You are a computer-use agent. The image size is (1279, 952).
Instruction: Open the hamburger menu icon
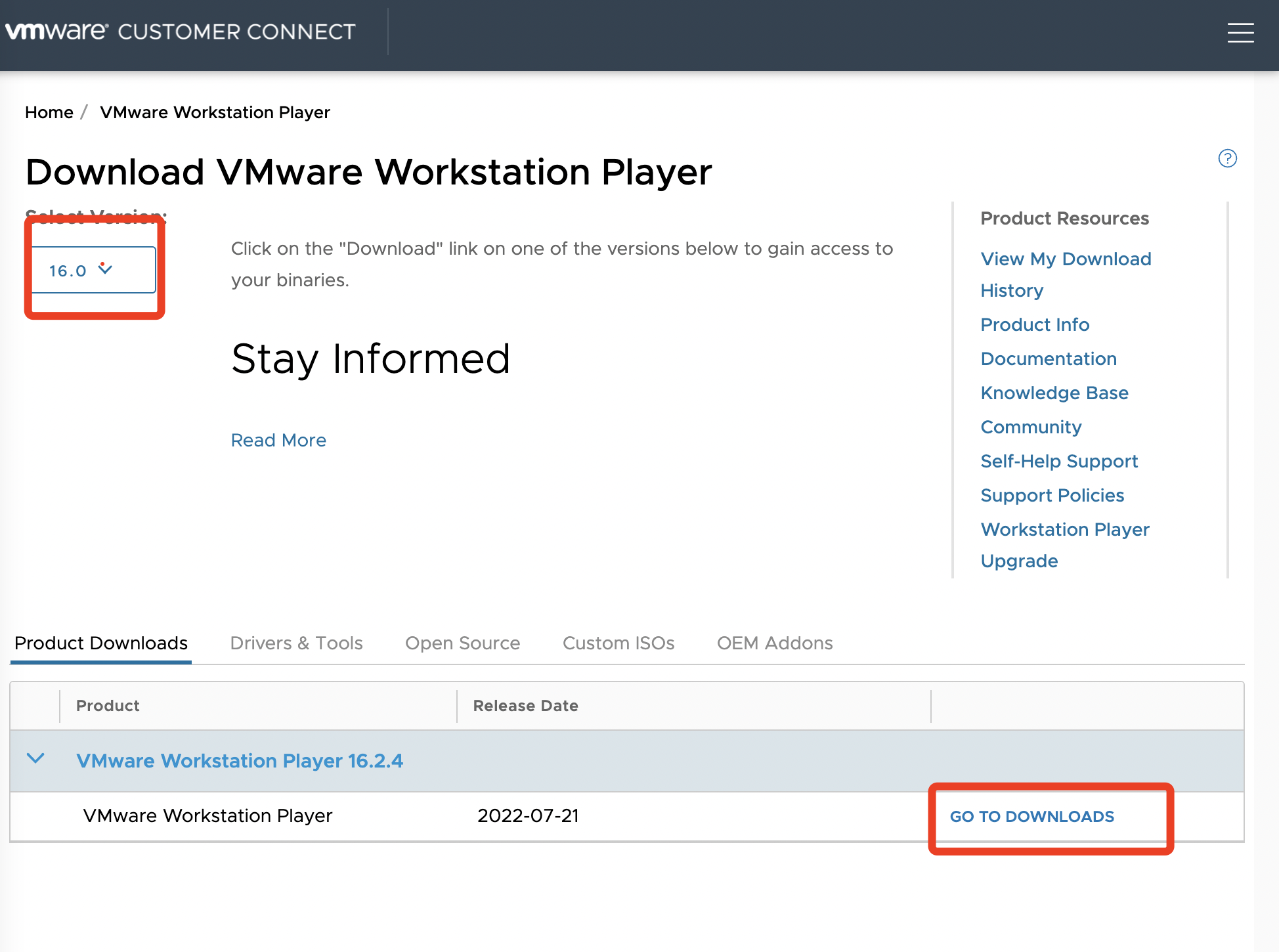point(1240,33)
